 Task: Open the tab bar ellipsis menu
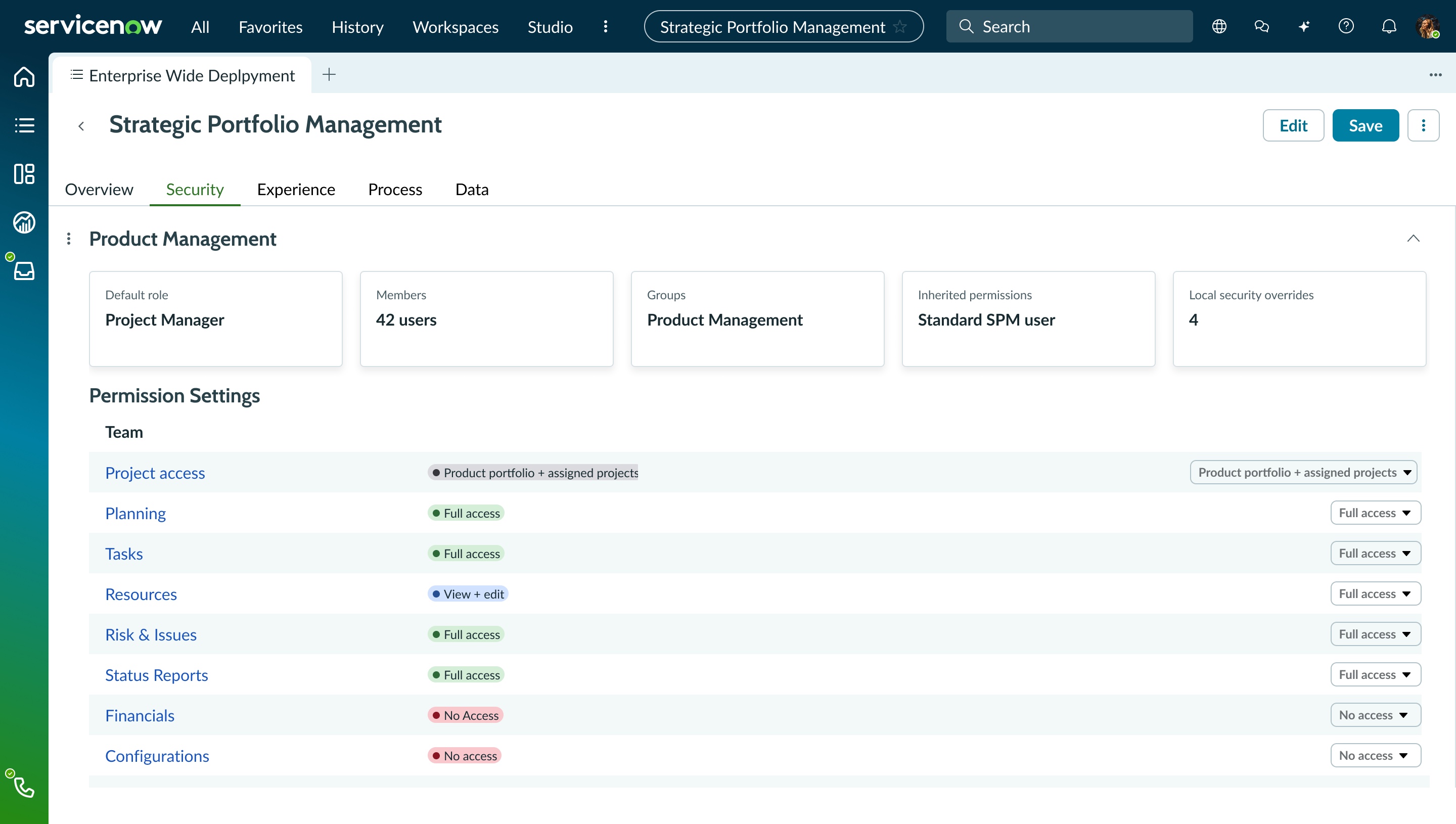[1435, 75]
